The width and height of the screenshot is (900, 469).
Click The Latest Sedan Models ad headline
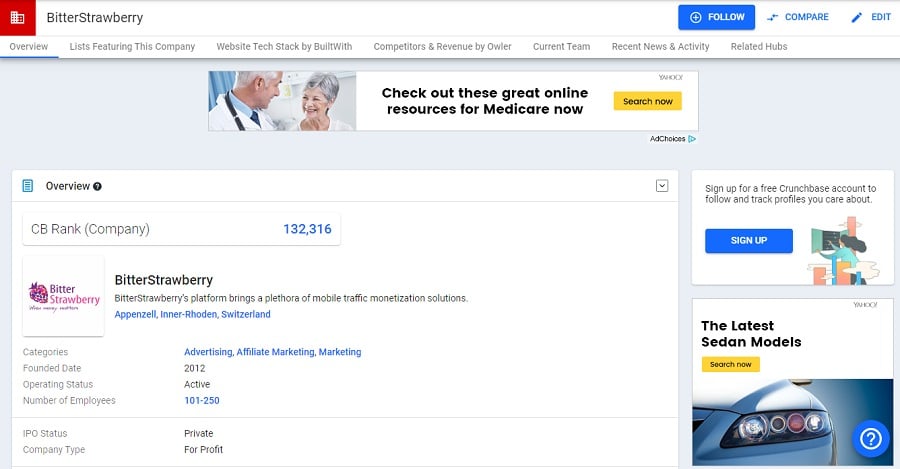click(x=751, y=334)
